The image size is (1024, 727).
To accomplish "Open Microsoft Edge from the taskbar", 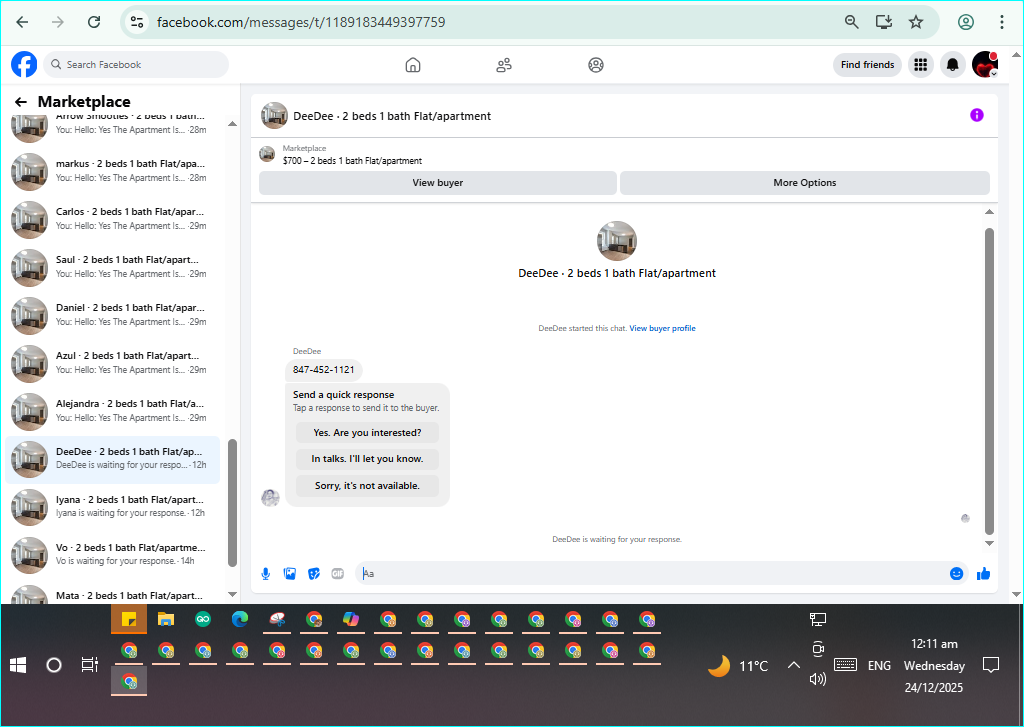I will point(240,620).
